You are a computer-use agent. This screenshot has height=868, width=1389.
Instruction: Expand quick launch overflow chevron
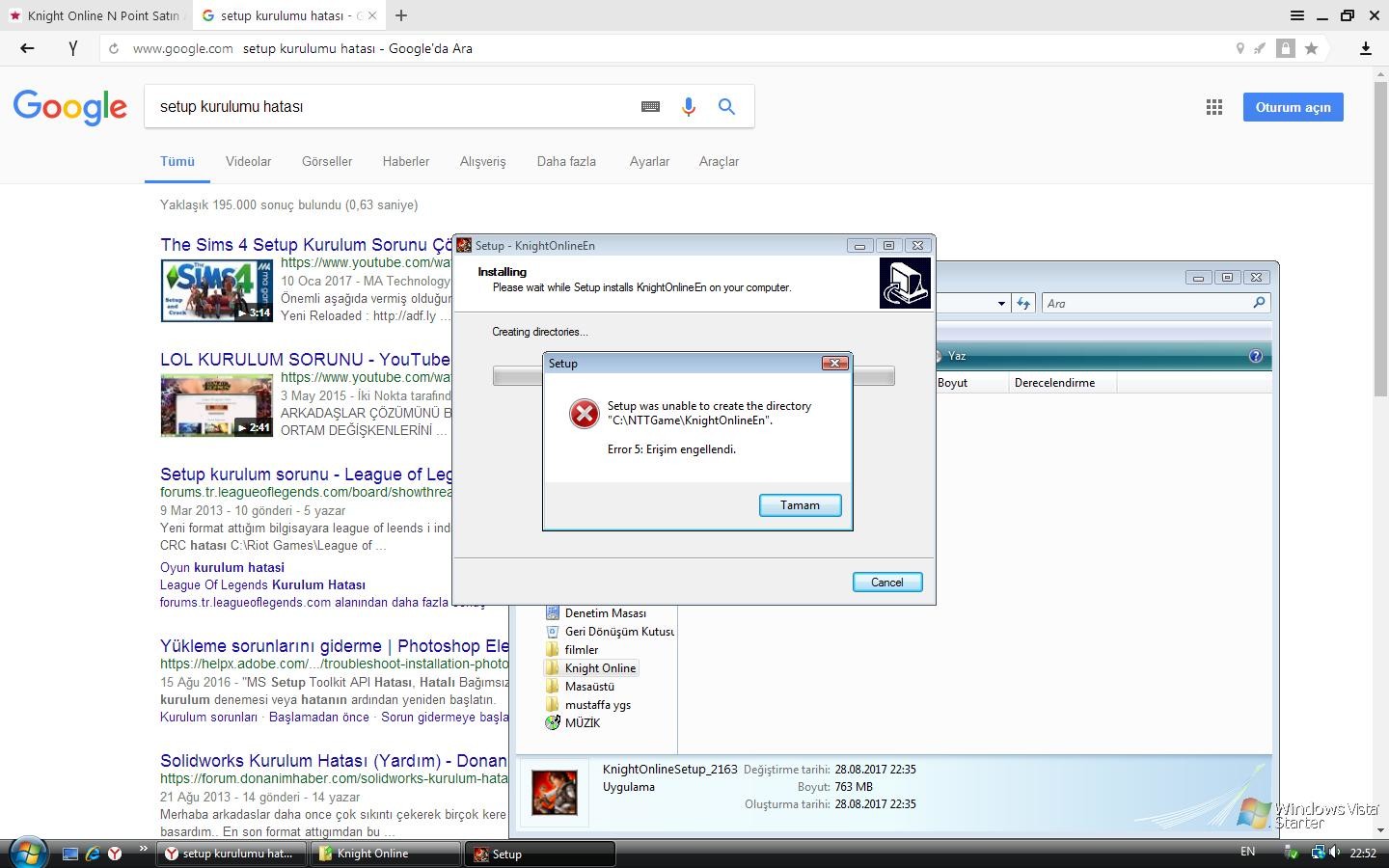143,850
